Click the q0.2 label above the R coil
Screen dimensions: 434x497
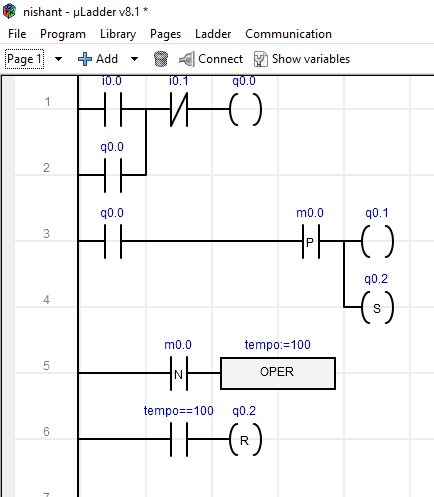click(x=244, y=411)
